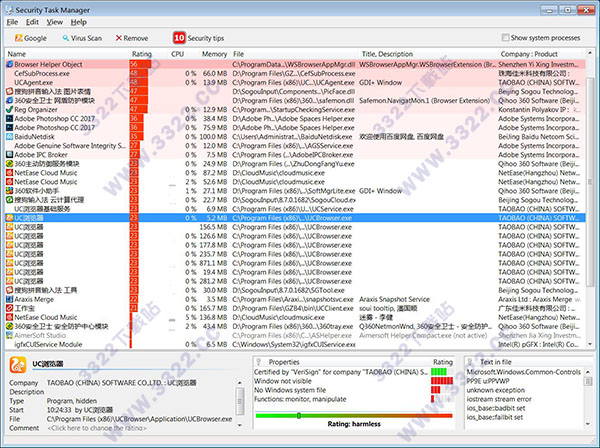
Task: Click the BaiduNetdisk process icon
Action: [10, 137]
